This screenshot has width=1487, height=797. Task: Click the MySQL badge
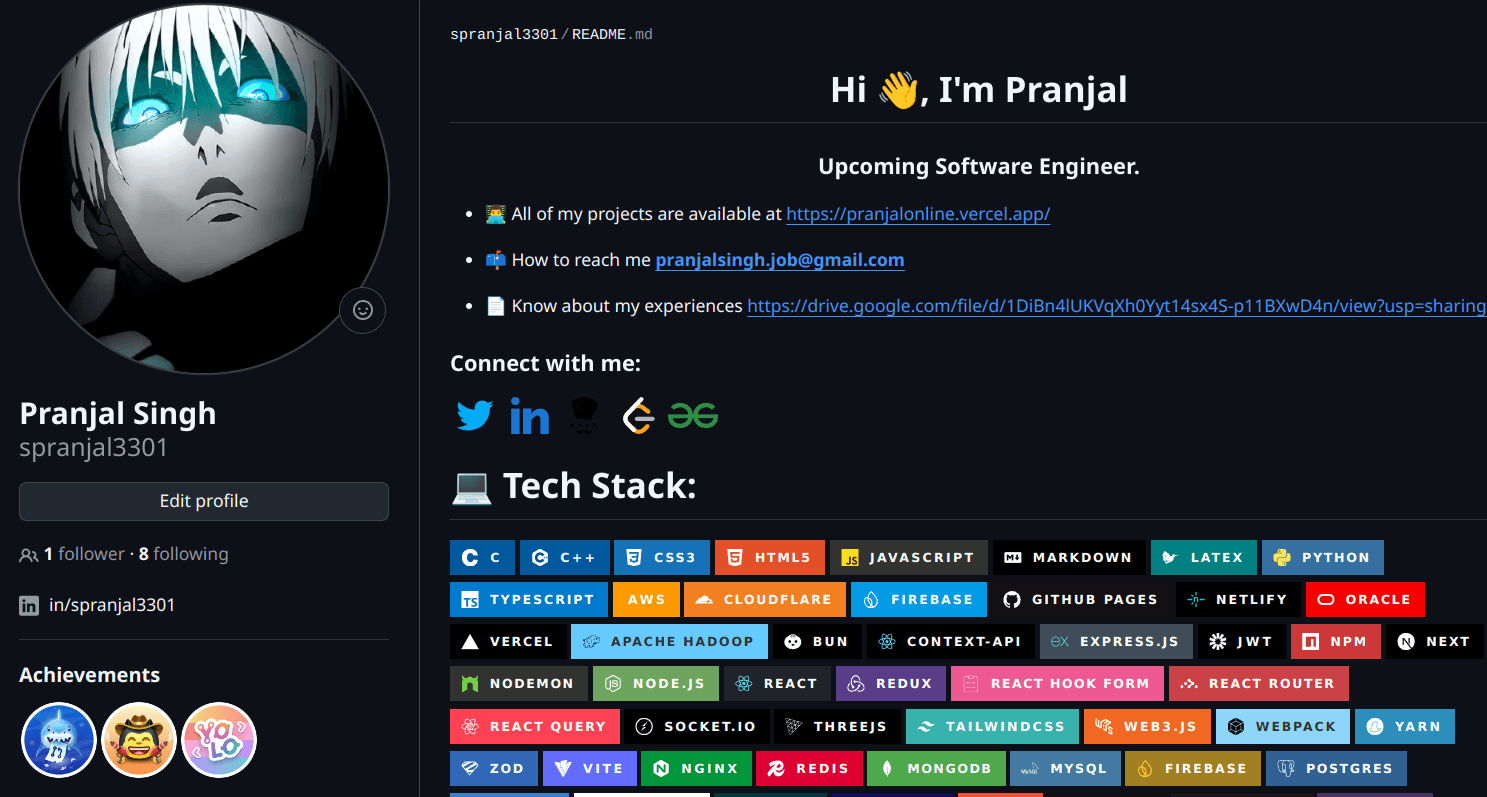[x=1065, y=768]
